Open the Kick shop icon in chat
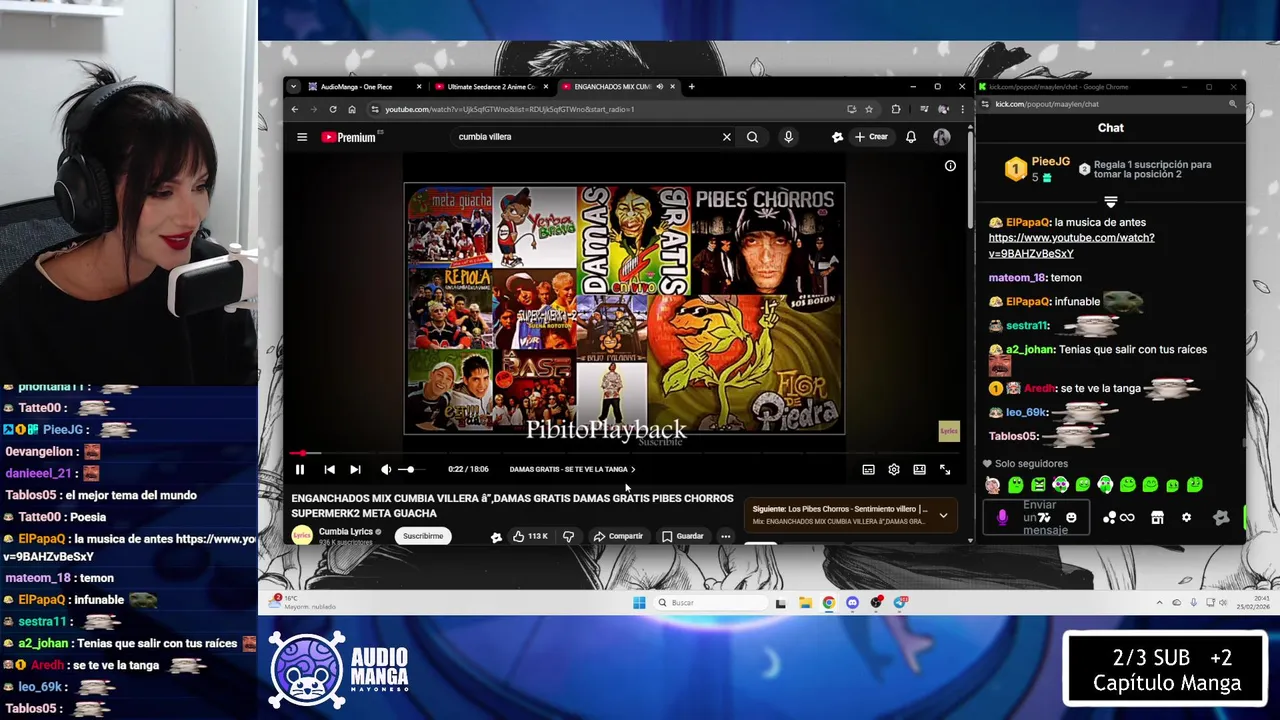The width and height of the screenshot is (1280, 720). click(1157, 518)
